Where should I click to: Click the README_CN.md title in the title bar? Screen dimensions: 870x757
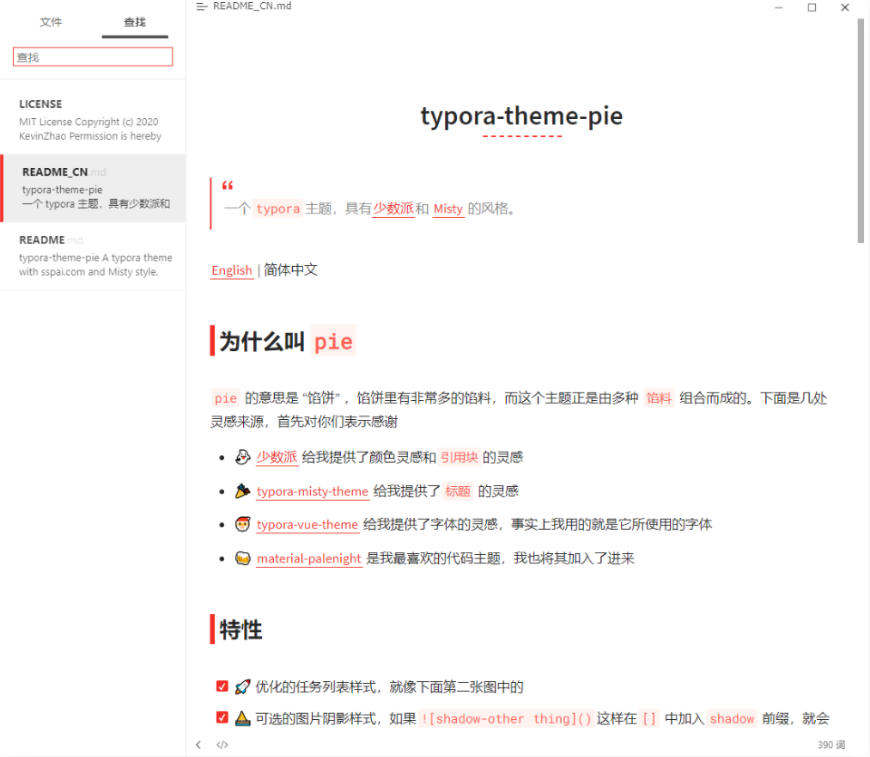coord(252,6)
